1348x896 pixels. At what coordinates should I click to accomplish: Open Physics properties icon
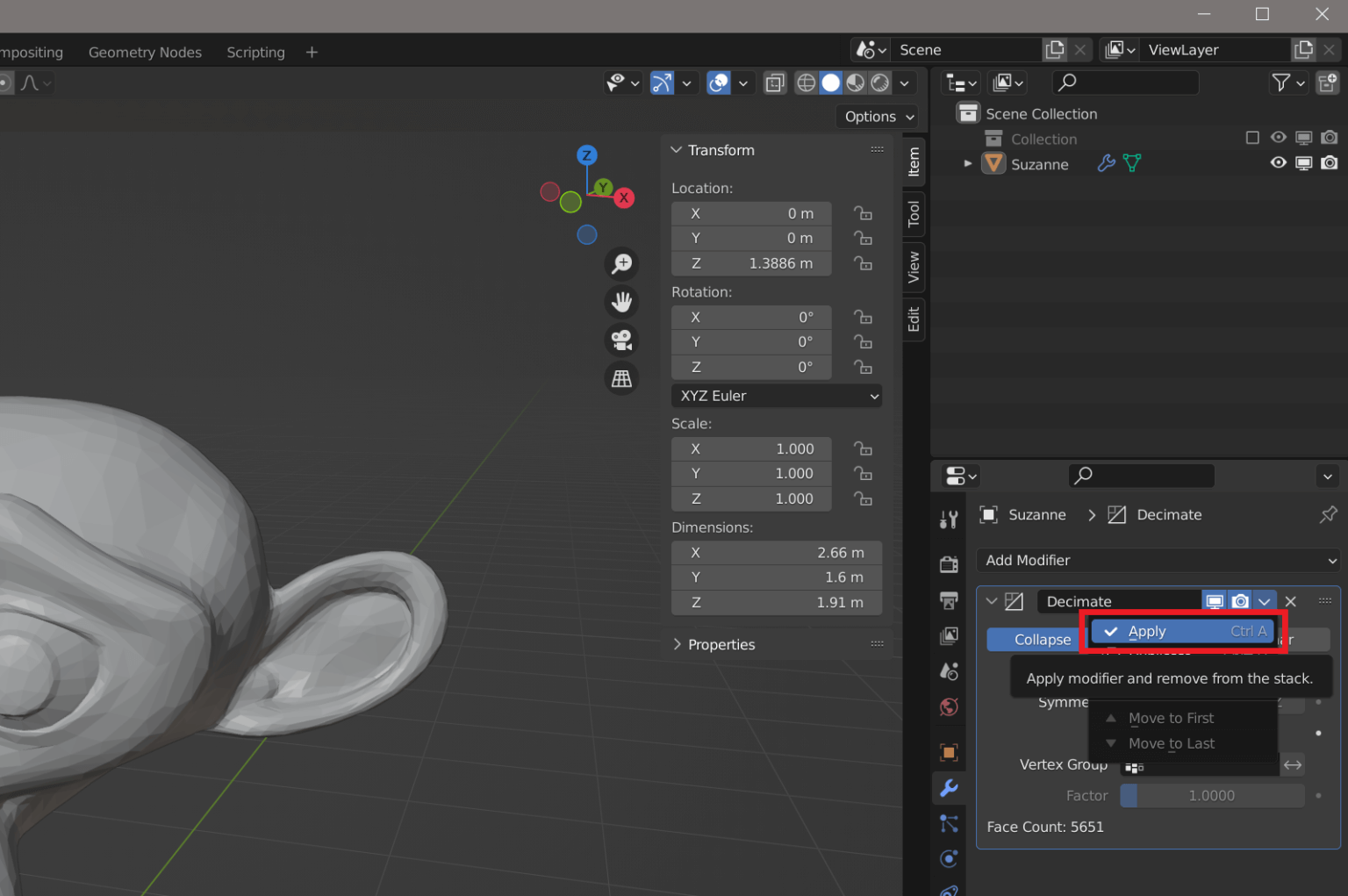[949, 859]
